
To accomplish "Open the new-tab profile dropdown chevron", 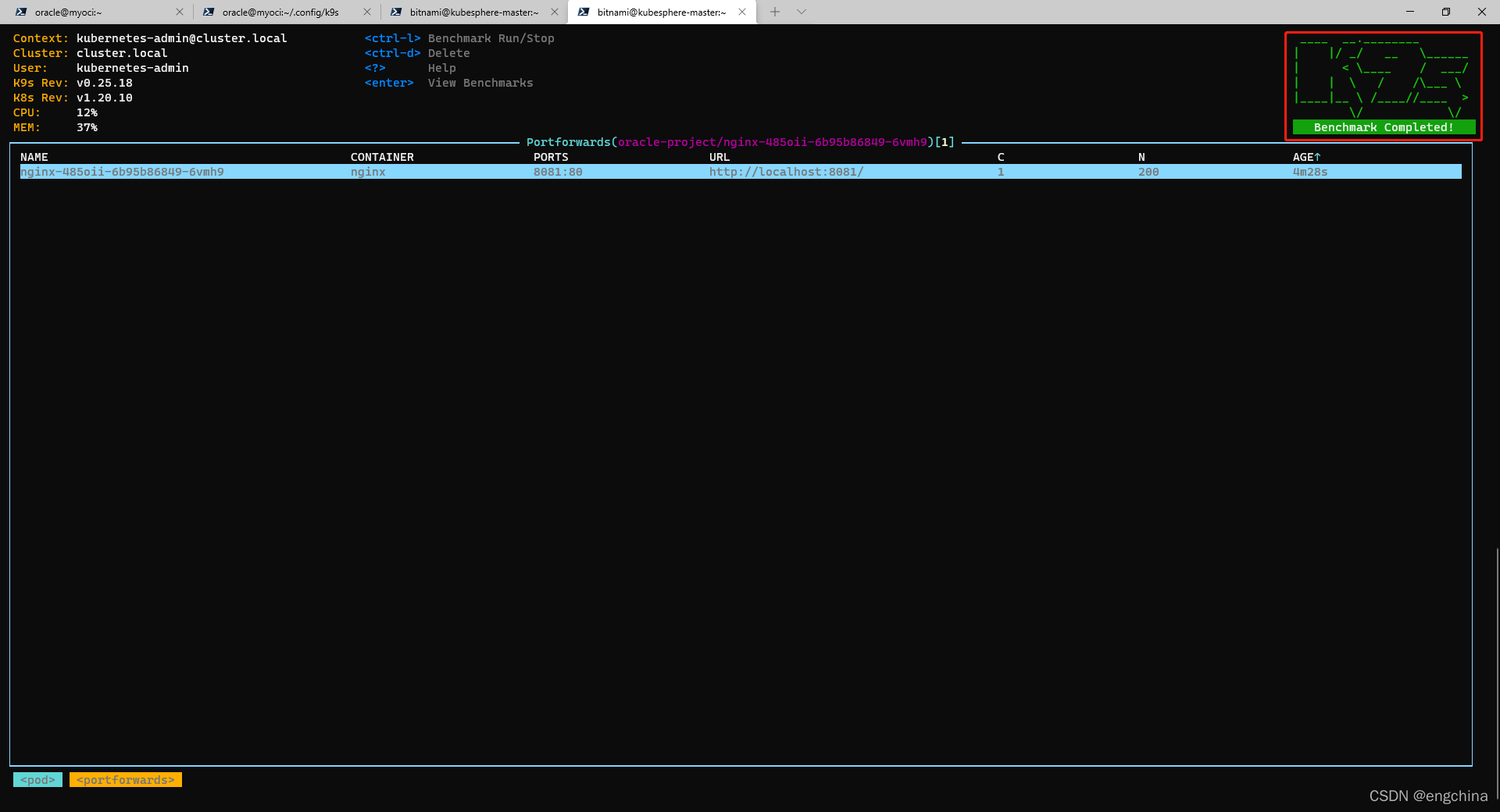I will 802,12.
